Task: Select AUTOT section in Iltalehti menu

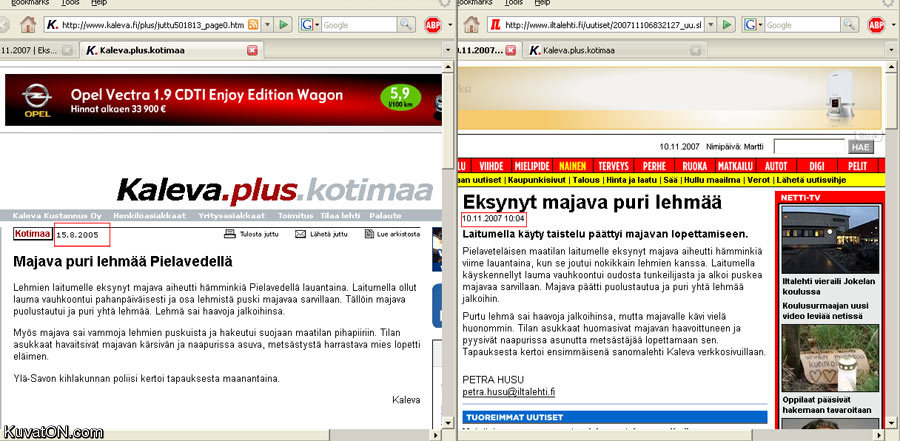Action: click(776, 166)
